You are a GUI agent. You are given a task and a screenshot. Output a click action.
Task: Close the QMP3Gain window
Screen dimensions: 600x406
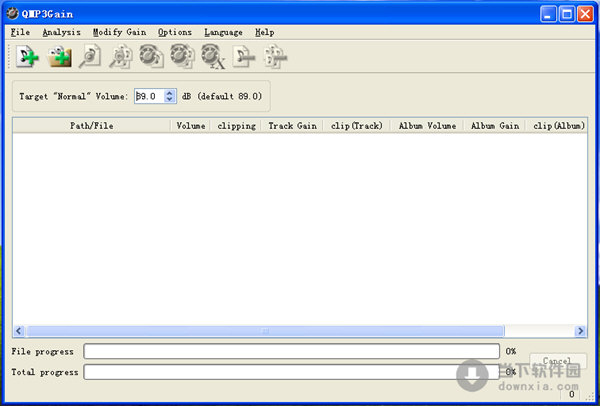585,14
